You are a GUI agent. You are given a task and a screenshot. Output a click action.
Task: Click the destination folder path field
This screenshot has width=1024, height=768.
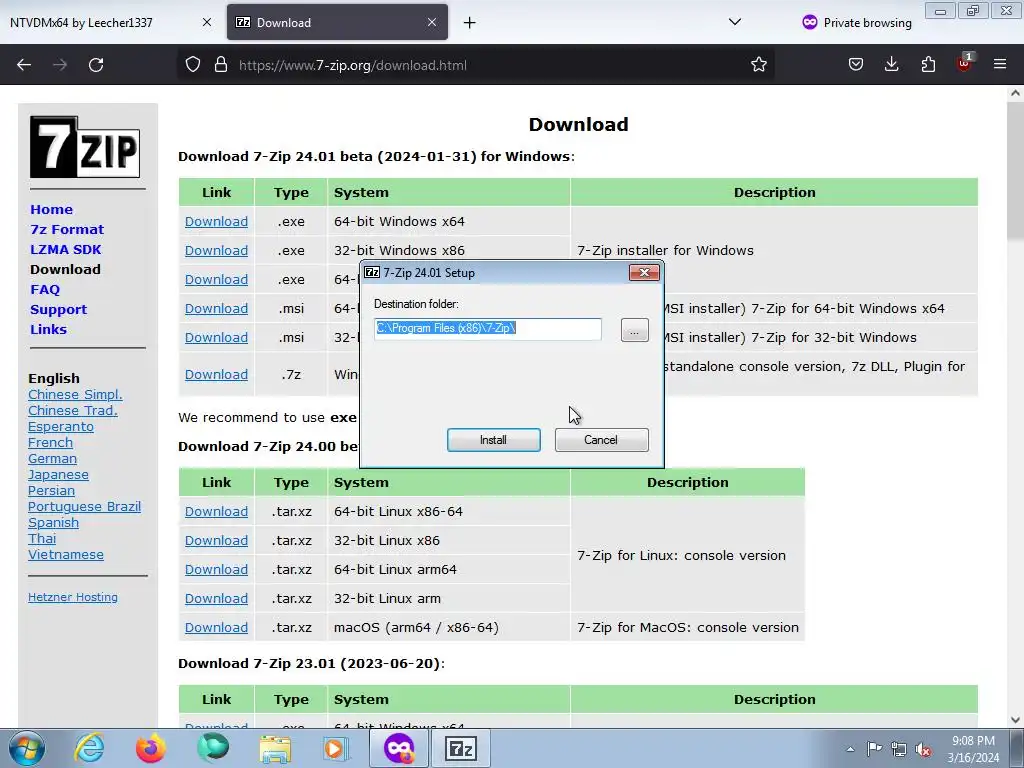click(x=488, y=328)
